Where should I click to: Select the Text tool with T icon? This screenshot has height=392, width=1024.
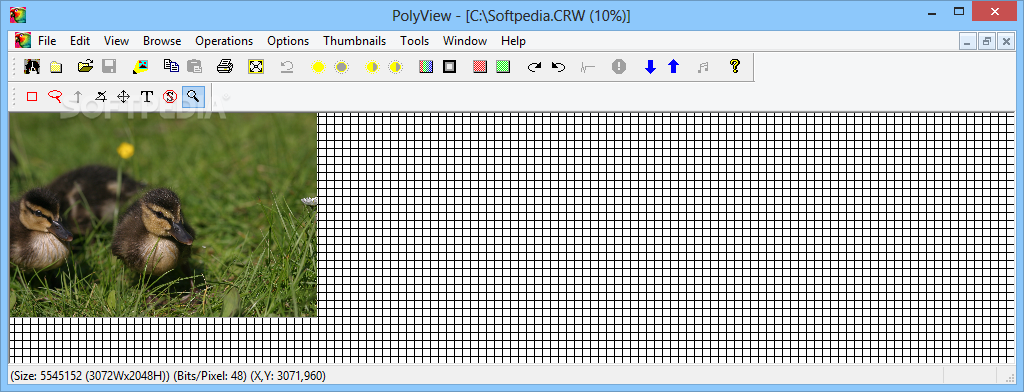point(147,97)
